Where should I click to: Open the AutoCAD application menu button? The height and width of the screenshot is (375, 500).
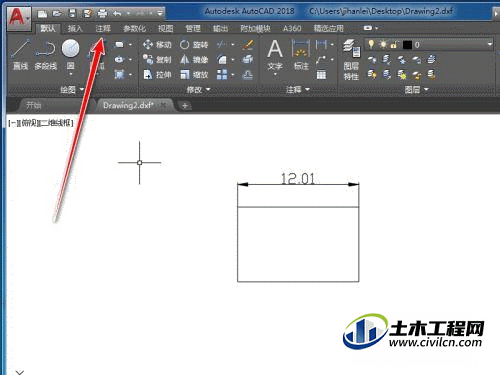click(x=19, y=18)
